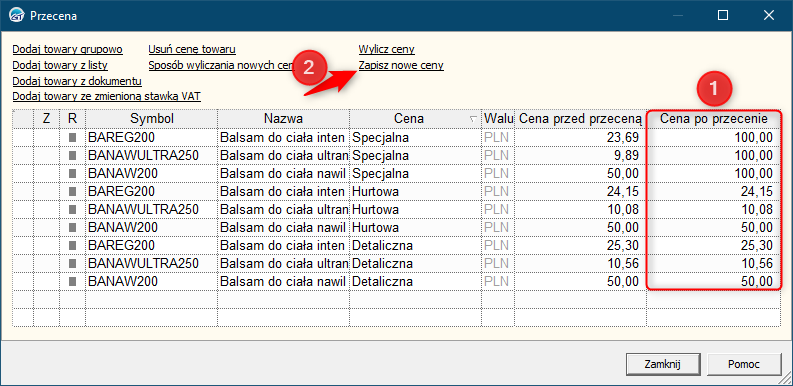The image size is (793, 386).
Task: Edit new price 24,15 for BAREG200 Hurtowa
Action: (x=714, y=191)
